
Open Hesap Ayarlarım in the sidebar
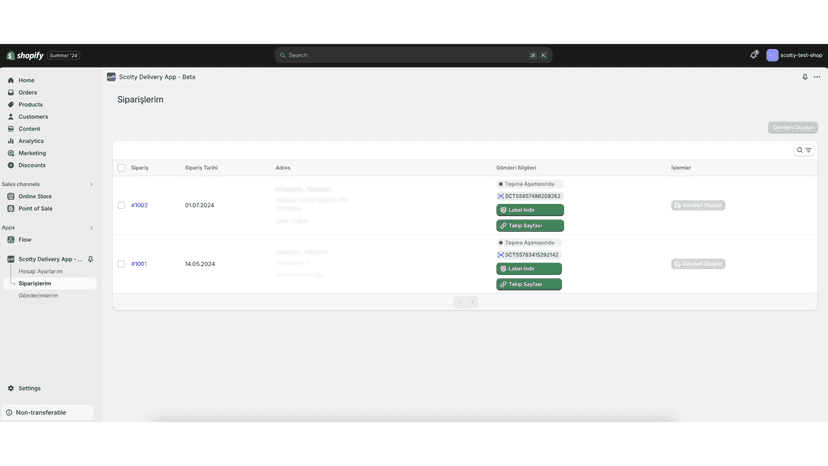[40, 272]
